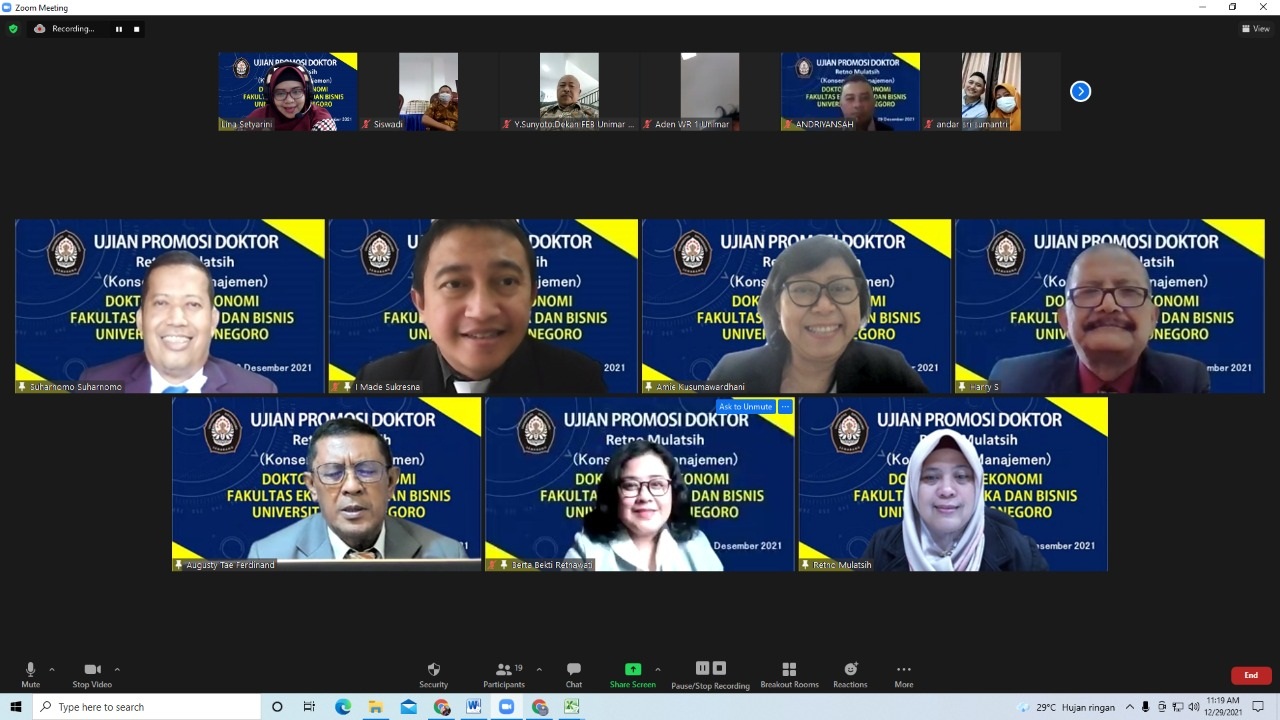The image size is (1280, 720).
Task: Expand share options arrow beside Share Screen
Action: tap(657, 670)
